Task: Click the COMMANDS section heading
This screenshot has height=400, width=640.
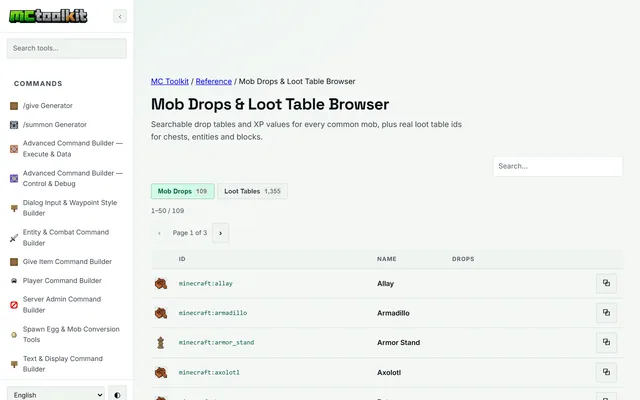Action: point(38,84)
